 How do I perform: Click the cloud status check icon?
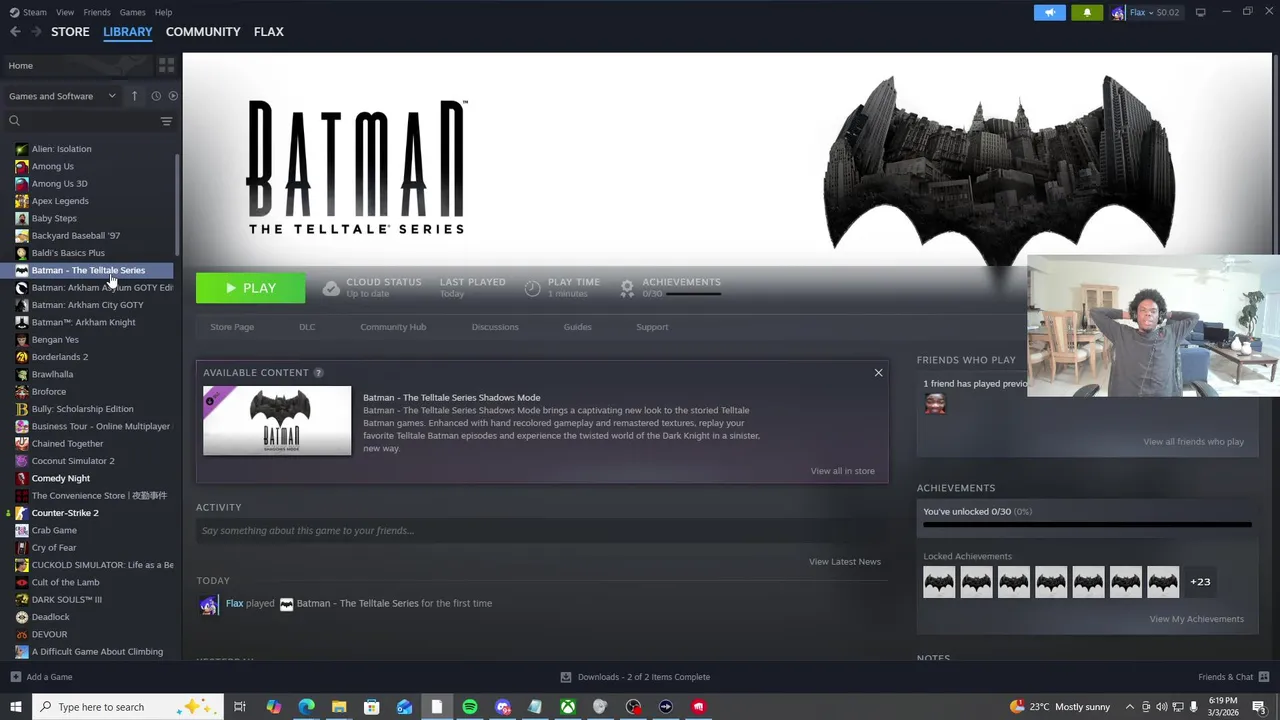331,288
